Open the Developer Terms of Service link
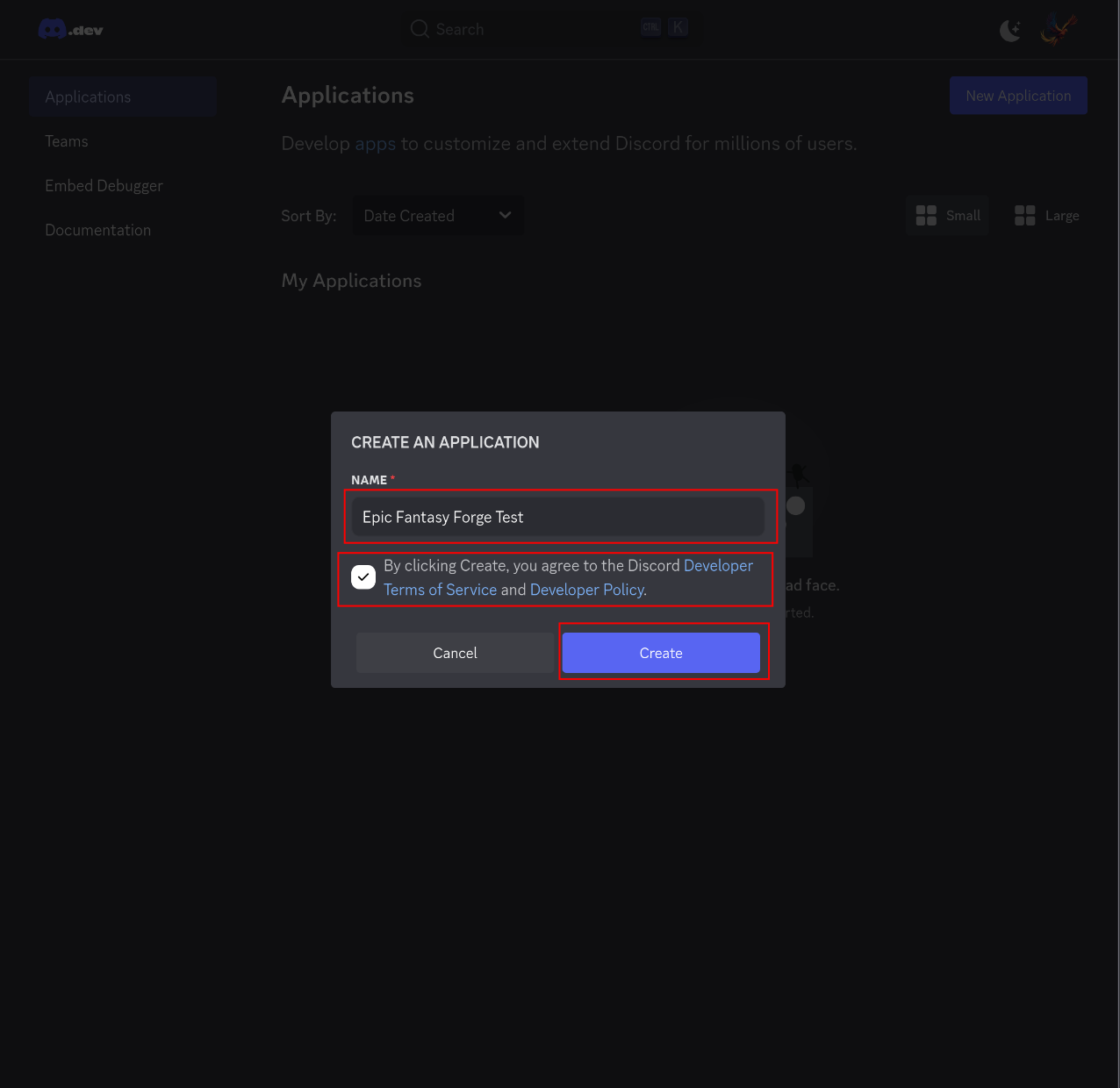The image size is (1120, 1088). 440,590
